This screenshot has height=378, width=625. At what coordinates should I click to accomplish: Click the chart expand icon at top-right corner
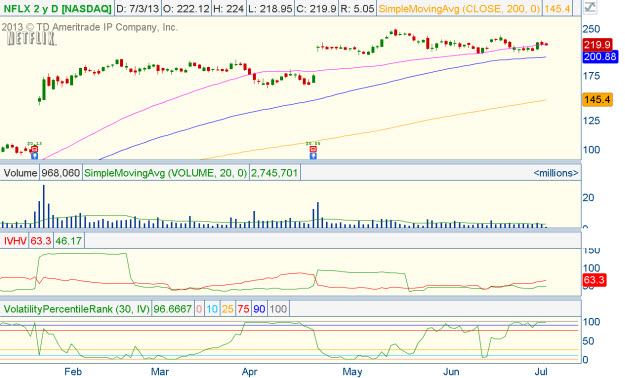point(590,7)
